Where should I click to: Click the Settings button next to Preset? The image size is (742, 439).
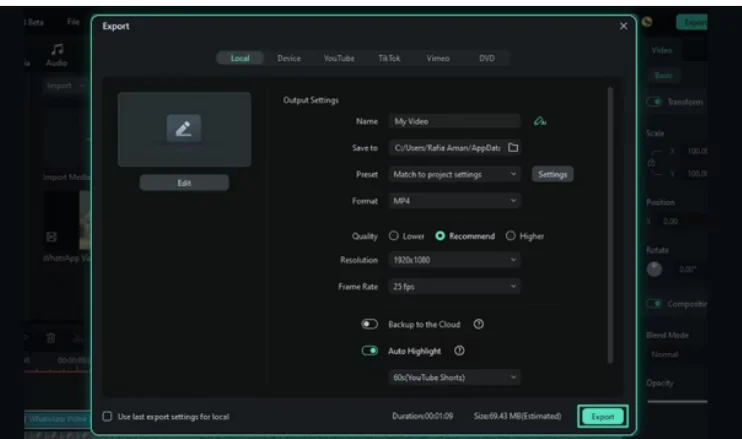[x=552, y=174]
